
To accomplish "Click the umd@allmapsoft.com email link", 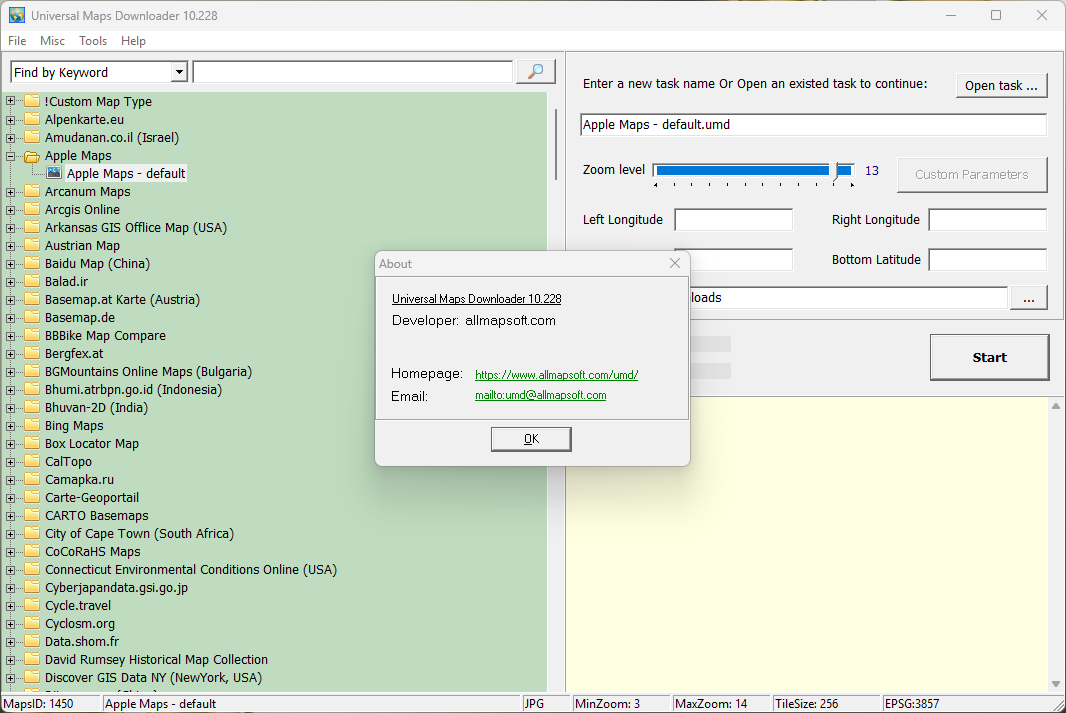I will coord(540,395).
